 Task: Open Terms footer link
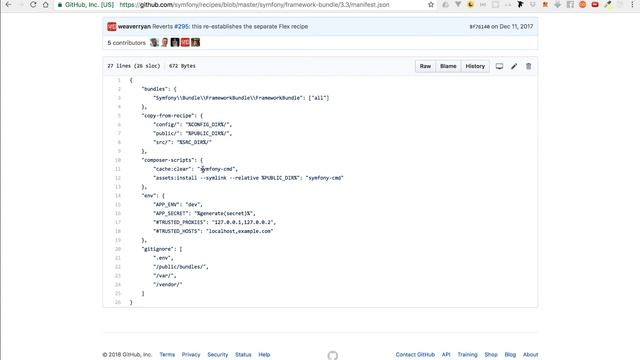click(x=167, y=355)
